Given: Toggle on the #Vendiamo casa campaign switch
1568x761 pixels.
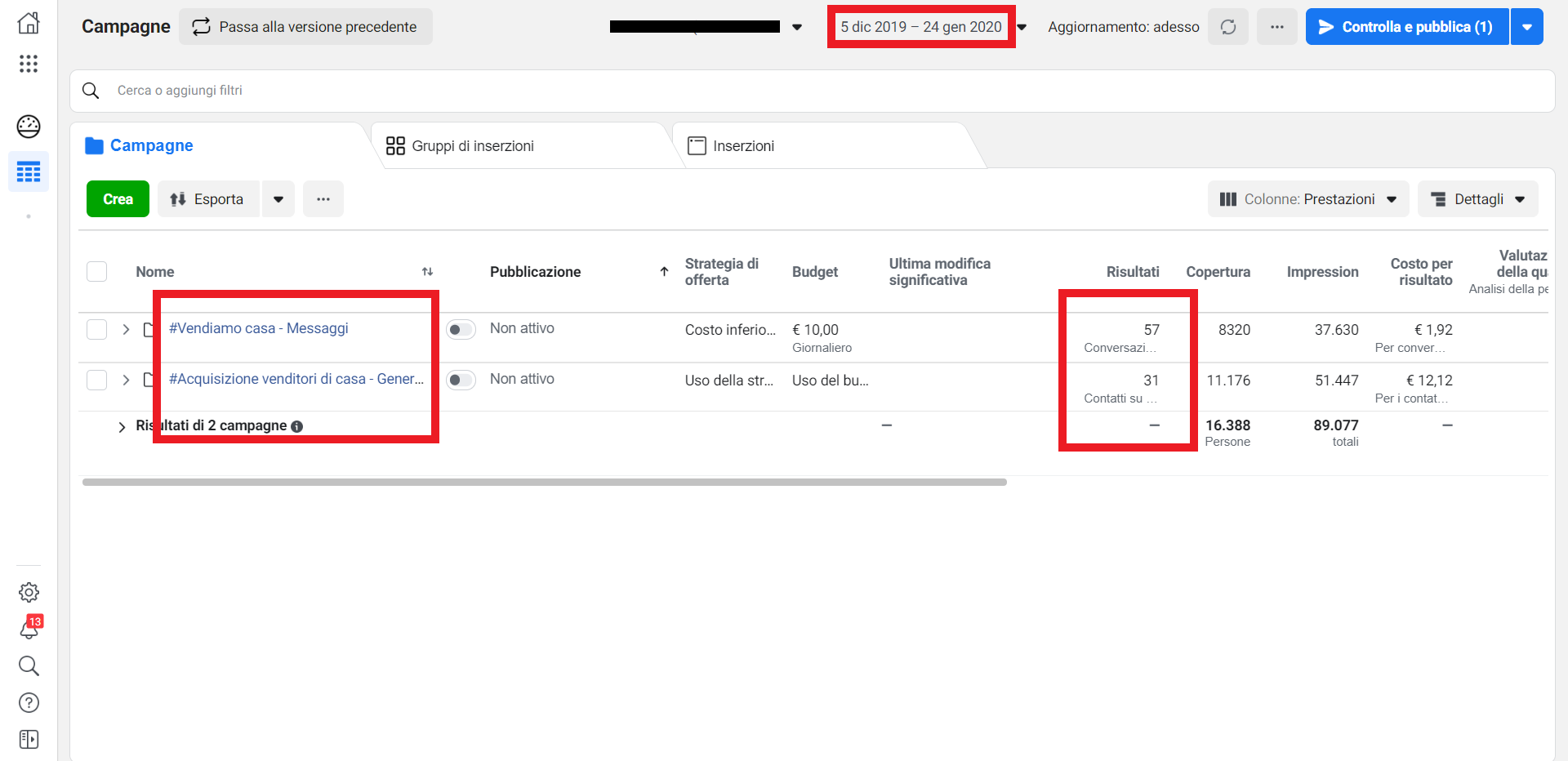Looking at the screenshot, I should [461, 329].
